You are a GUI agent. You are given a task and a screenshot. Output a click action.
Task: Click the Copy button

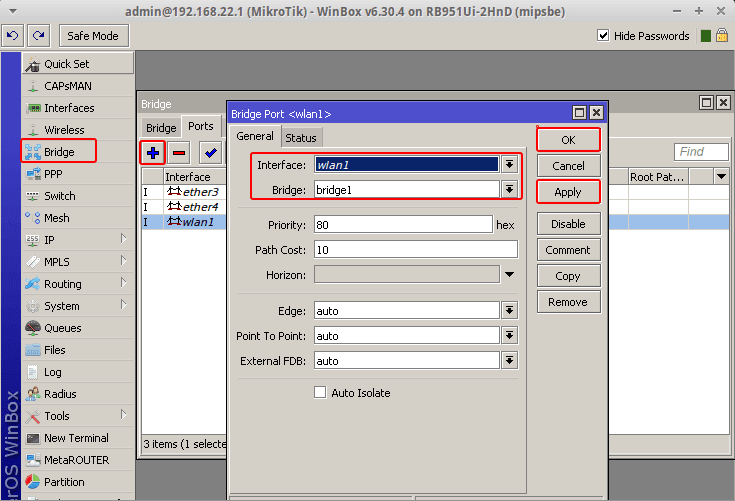click(568, 276)
